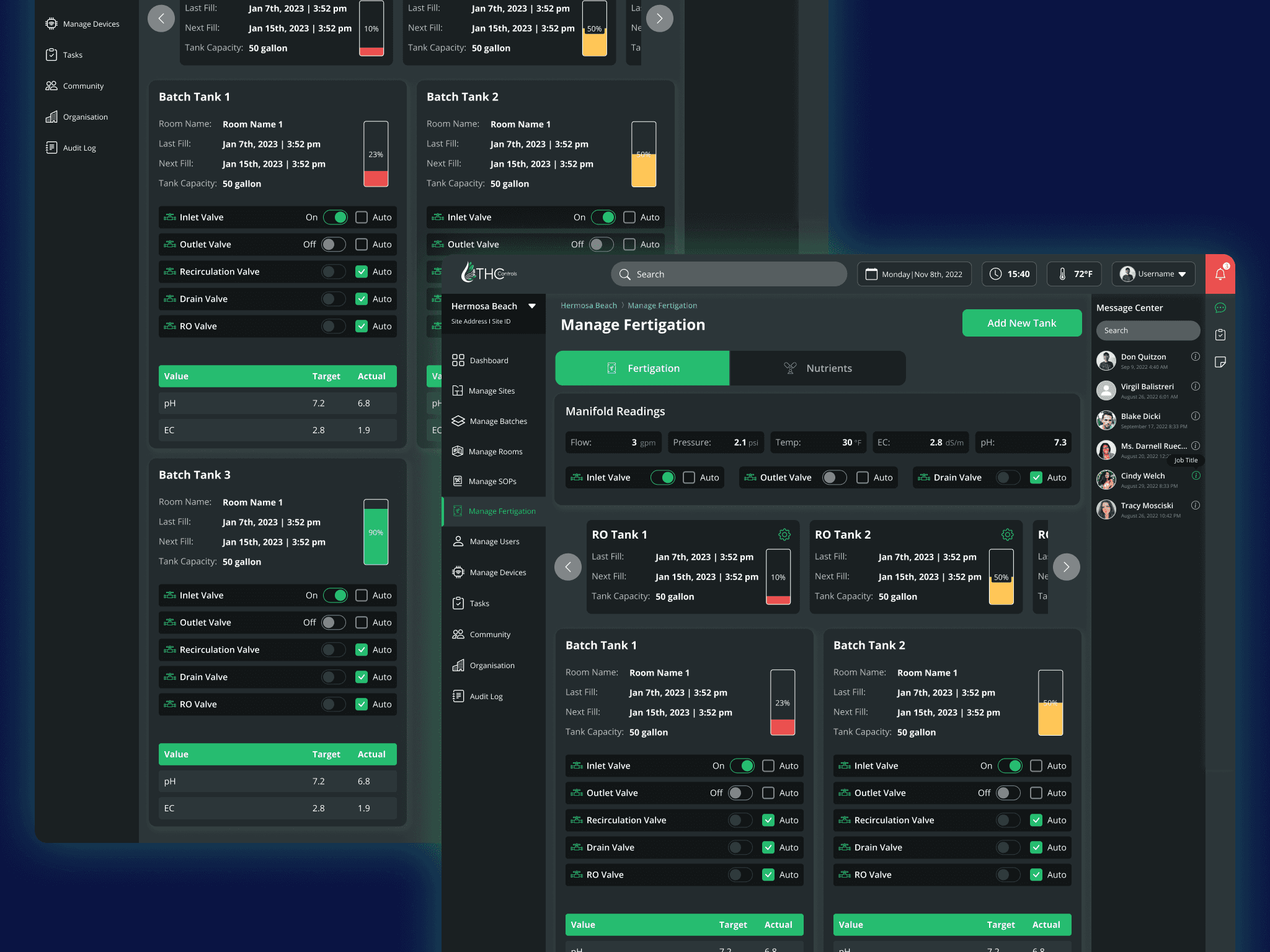The image size is (1270, 952).
Task: Click the green chat bubble icon in the right rail
Action: (x=1220, y=307)
